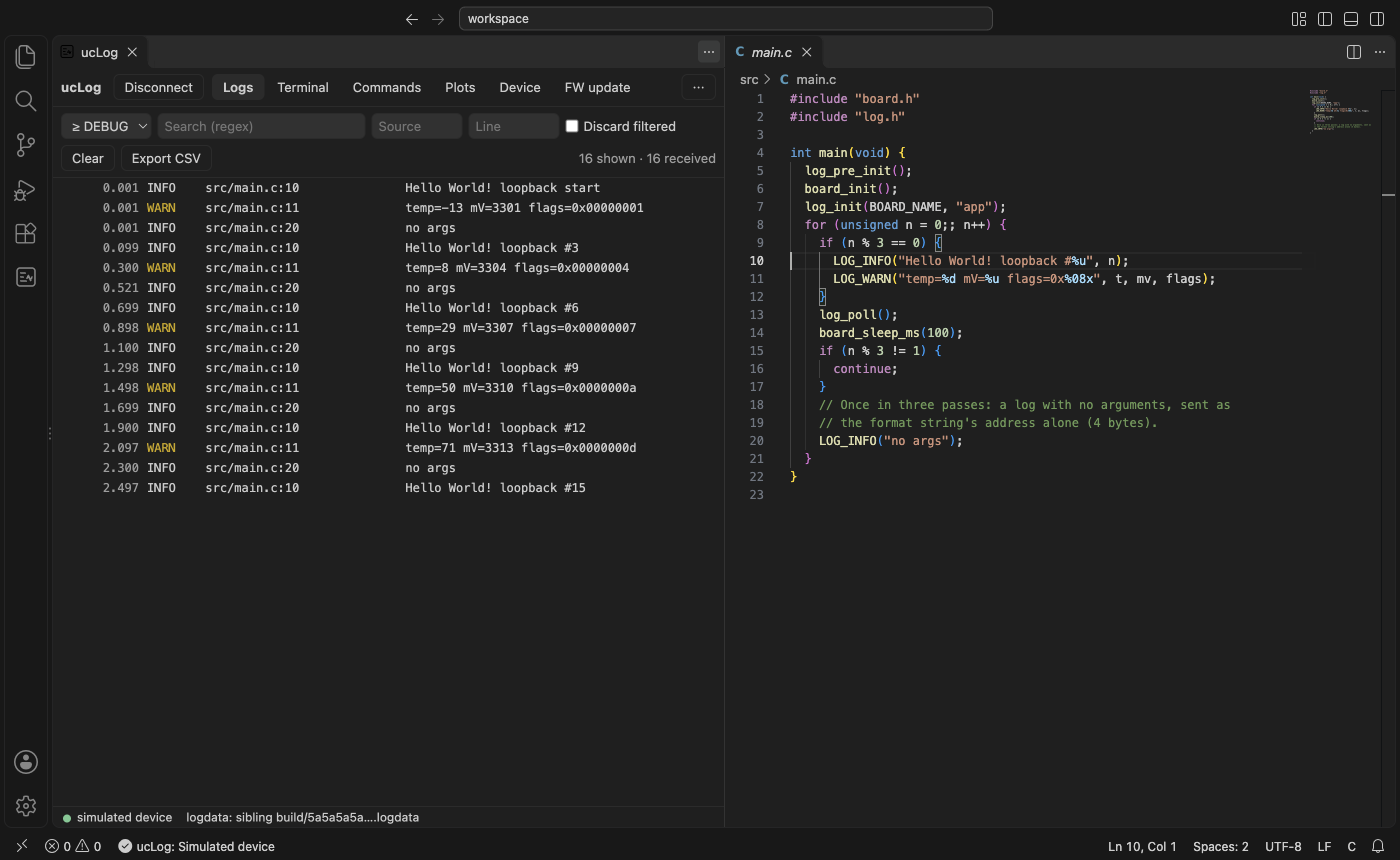Screen dimensions: 1400x860
Task: Focus the Line filter field
Action: point(514,126)
